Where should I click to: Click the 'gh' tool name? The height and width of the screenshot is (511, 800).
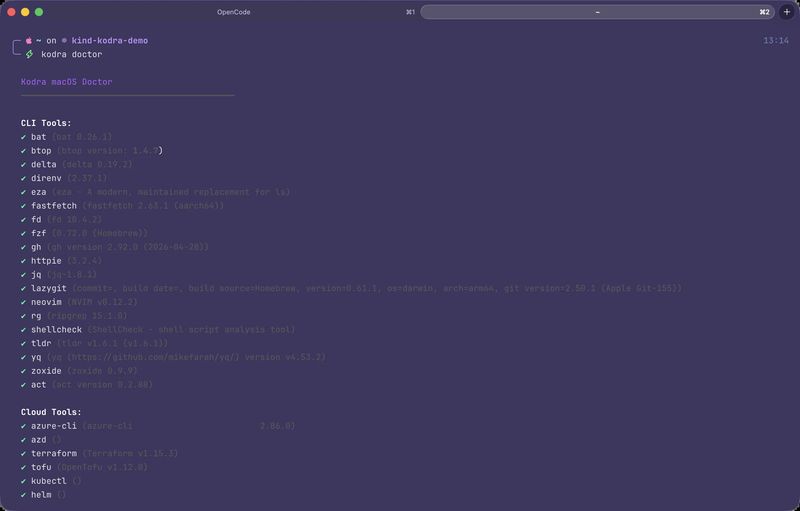pos(36,247)
